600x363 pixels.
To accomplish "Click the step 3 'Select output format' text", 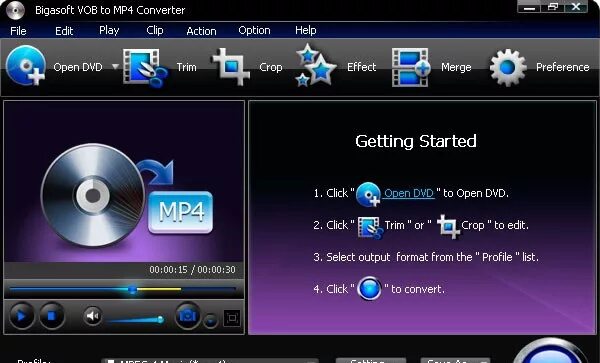I will click(x=426, y=257).
